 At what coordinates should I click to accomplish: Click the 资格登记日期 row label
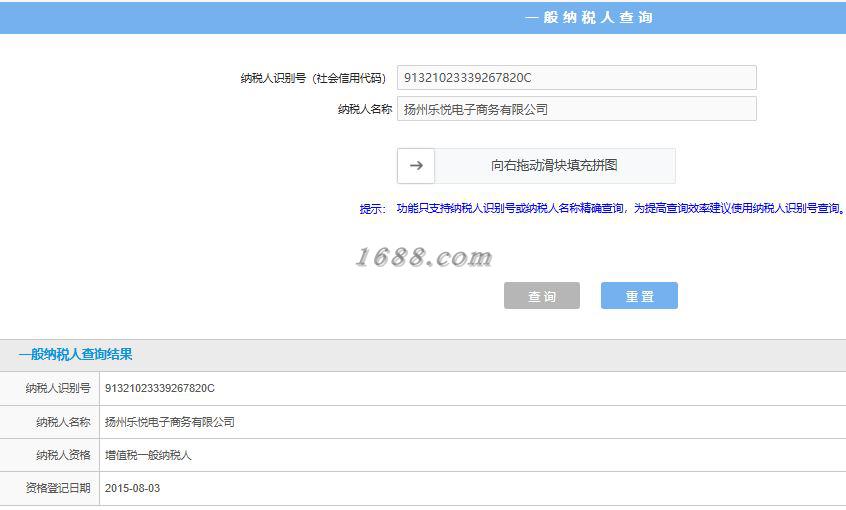coord(58,488)
